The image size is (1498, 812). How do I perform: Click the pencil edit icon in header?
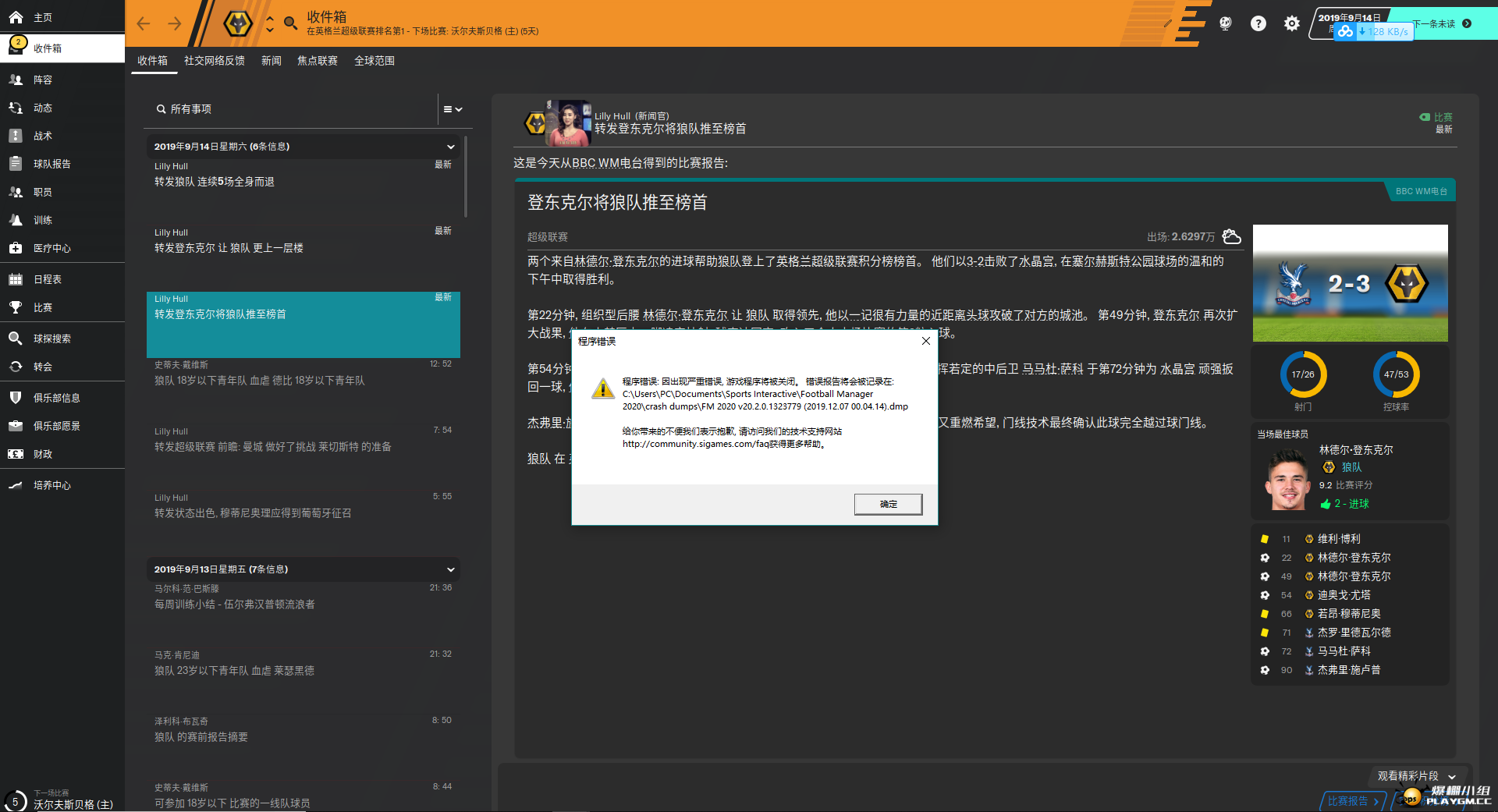click(x=1167, y=23)
